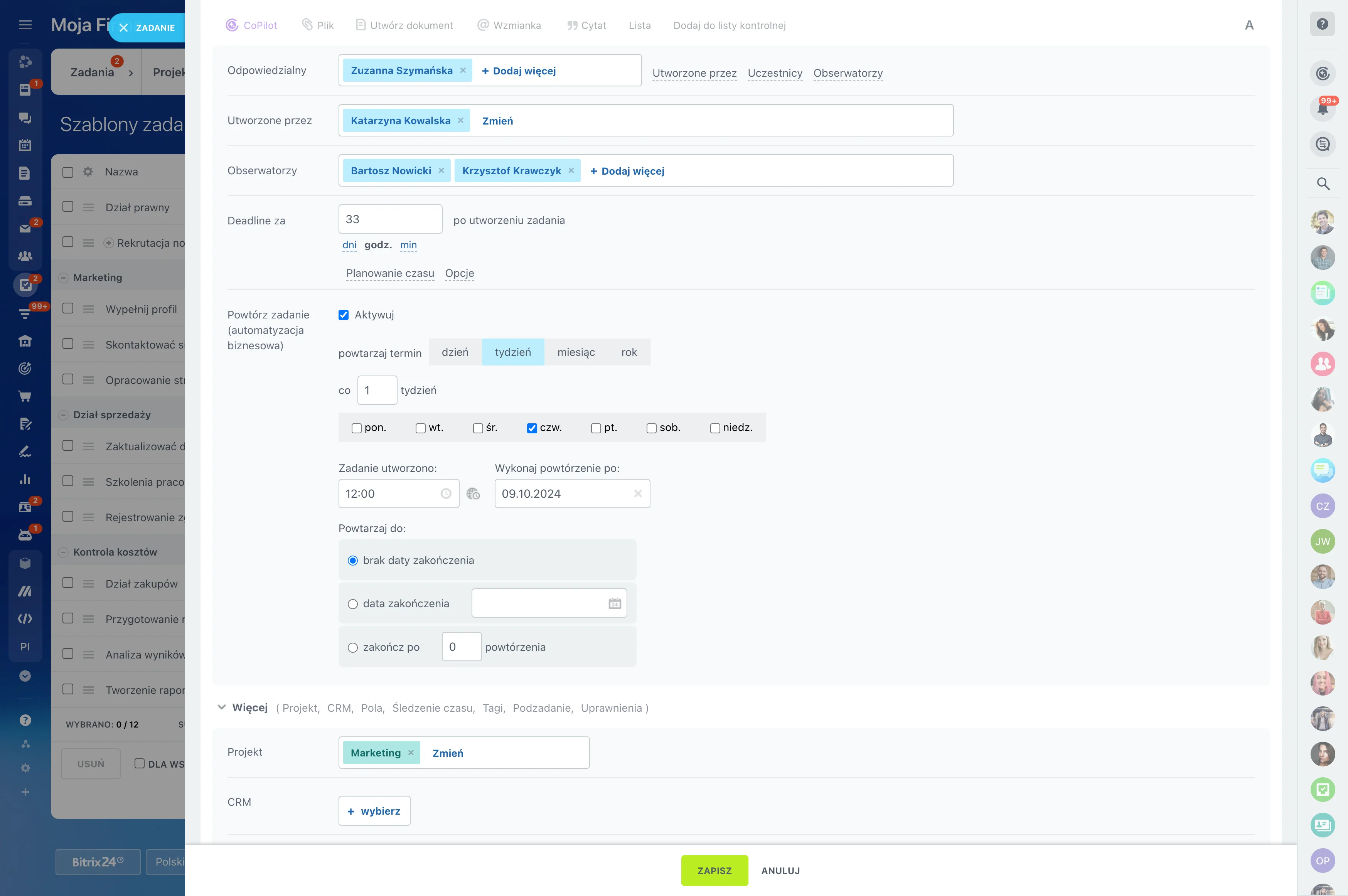This screenshot has height=896, width=1348.
Task: Collapse the Więcej section
Action: 222,707
